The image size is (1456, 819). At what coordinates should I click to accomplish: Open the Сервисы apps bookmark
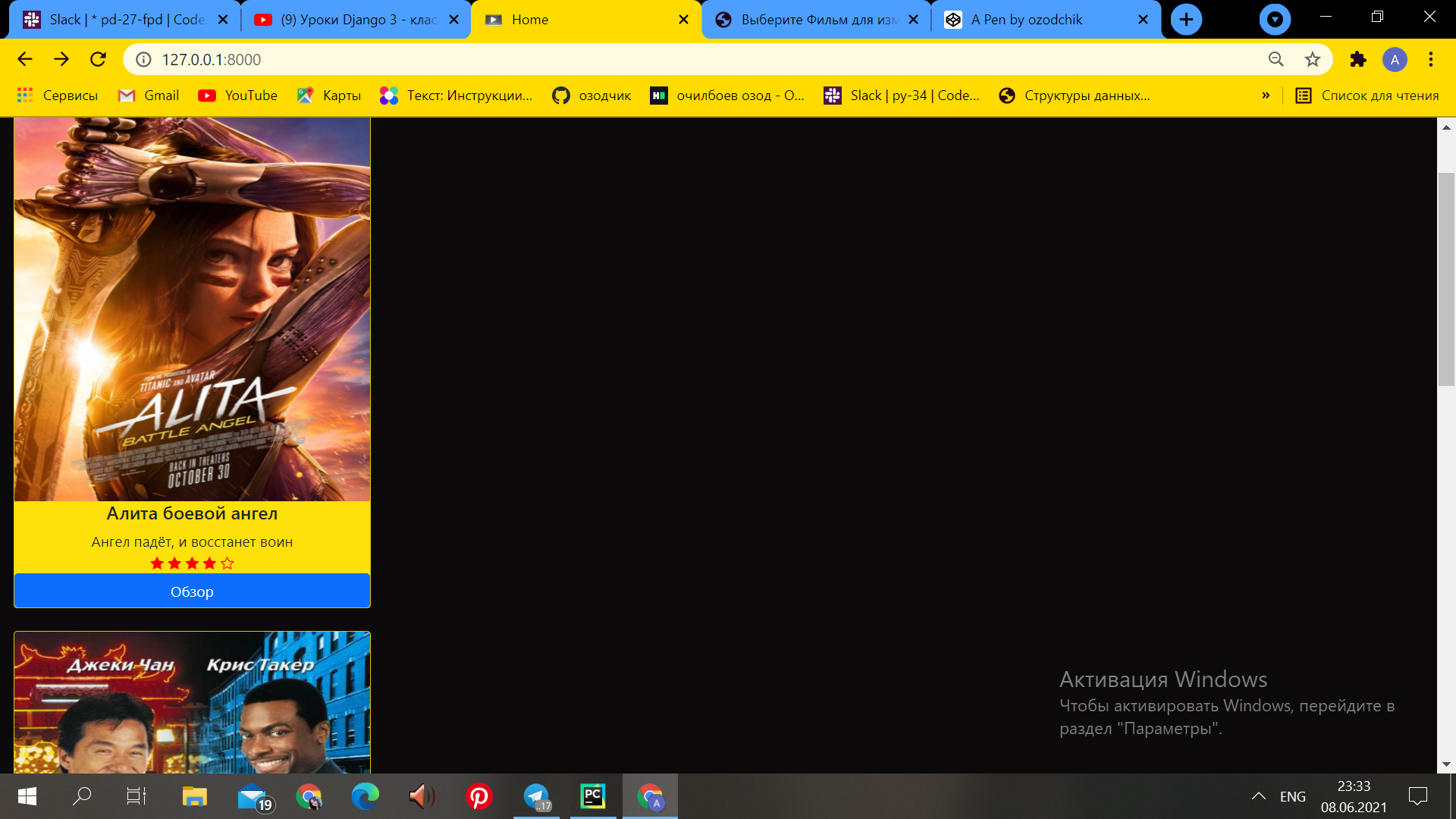coord(58,96)
